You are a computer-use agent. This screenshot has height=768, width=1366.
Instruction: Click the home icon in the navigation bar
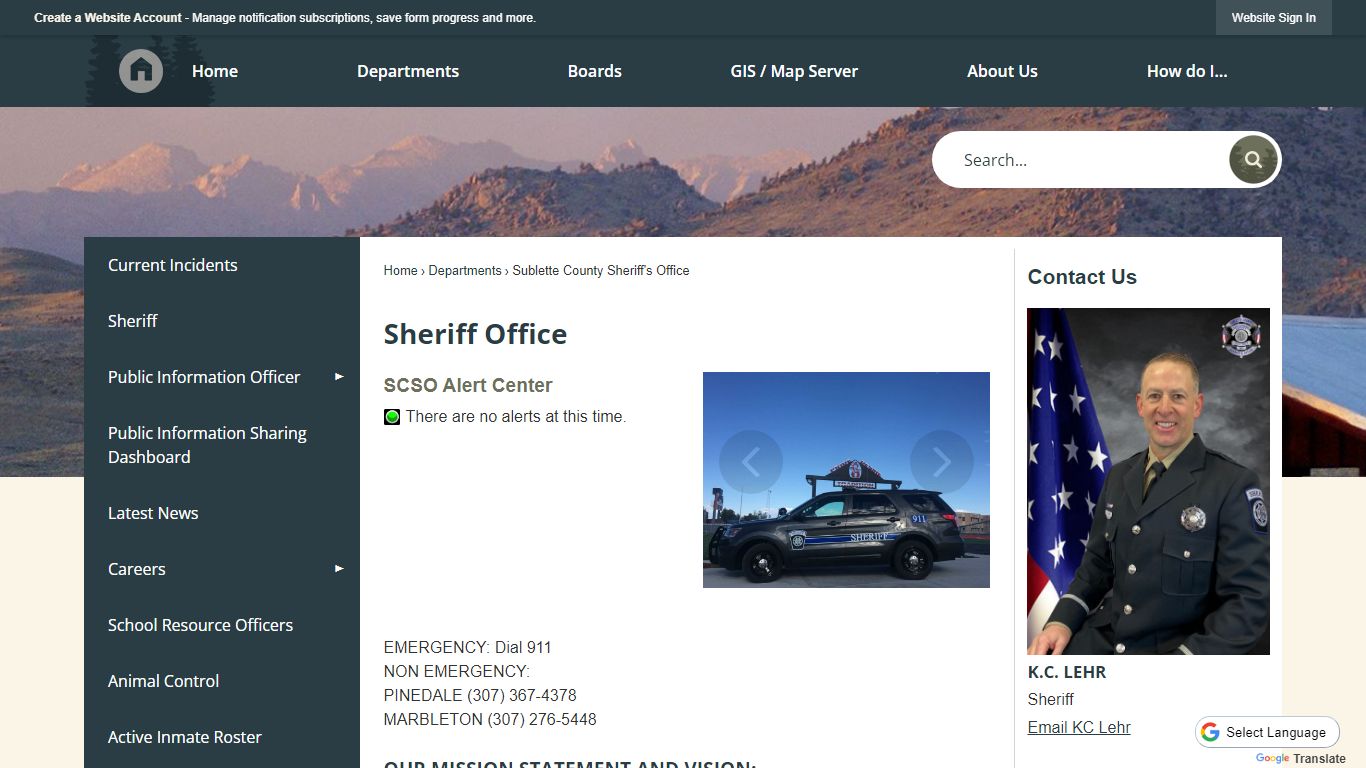(141, 71)
